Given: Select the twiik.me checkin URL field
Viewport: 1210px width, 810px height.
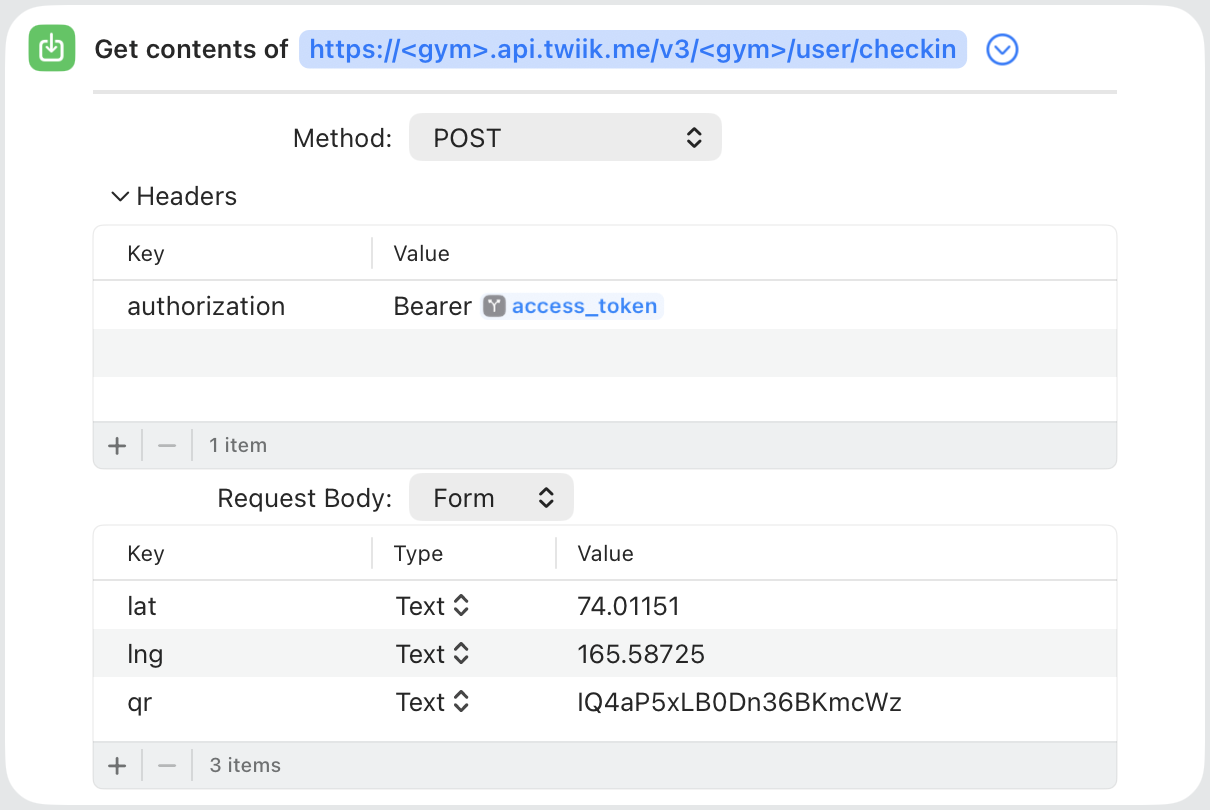Looking at the screenshot, I should coord(632,48).
